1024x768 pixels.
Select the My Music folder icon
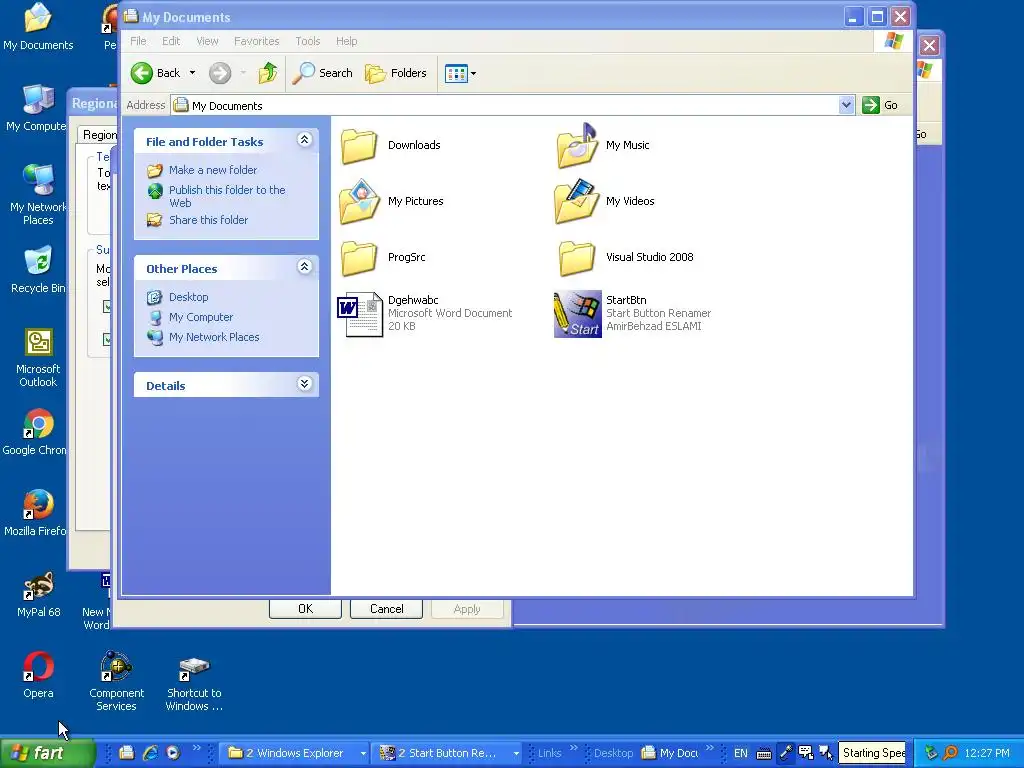(x=577, y=145)
